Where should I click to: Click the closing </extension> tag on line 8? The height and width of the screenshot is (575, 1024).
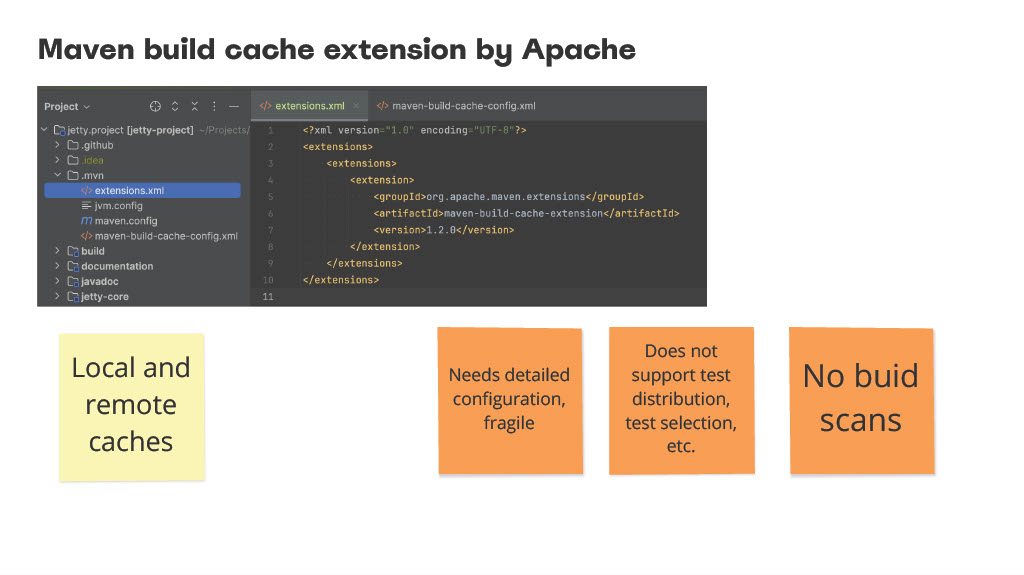(385, 246)
